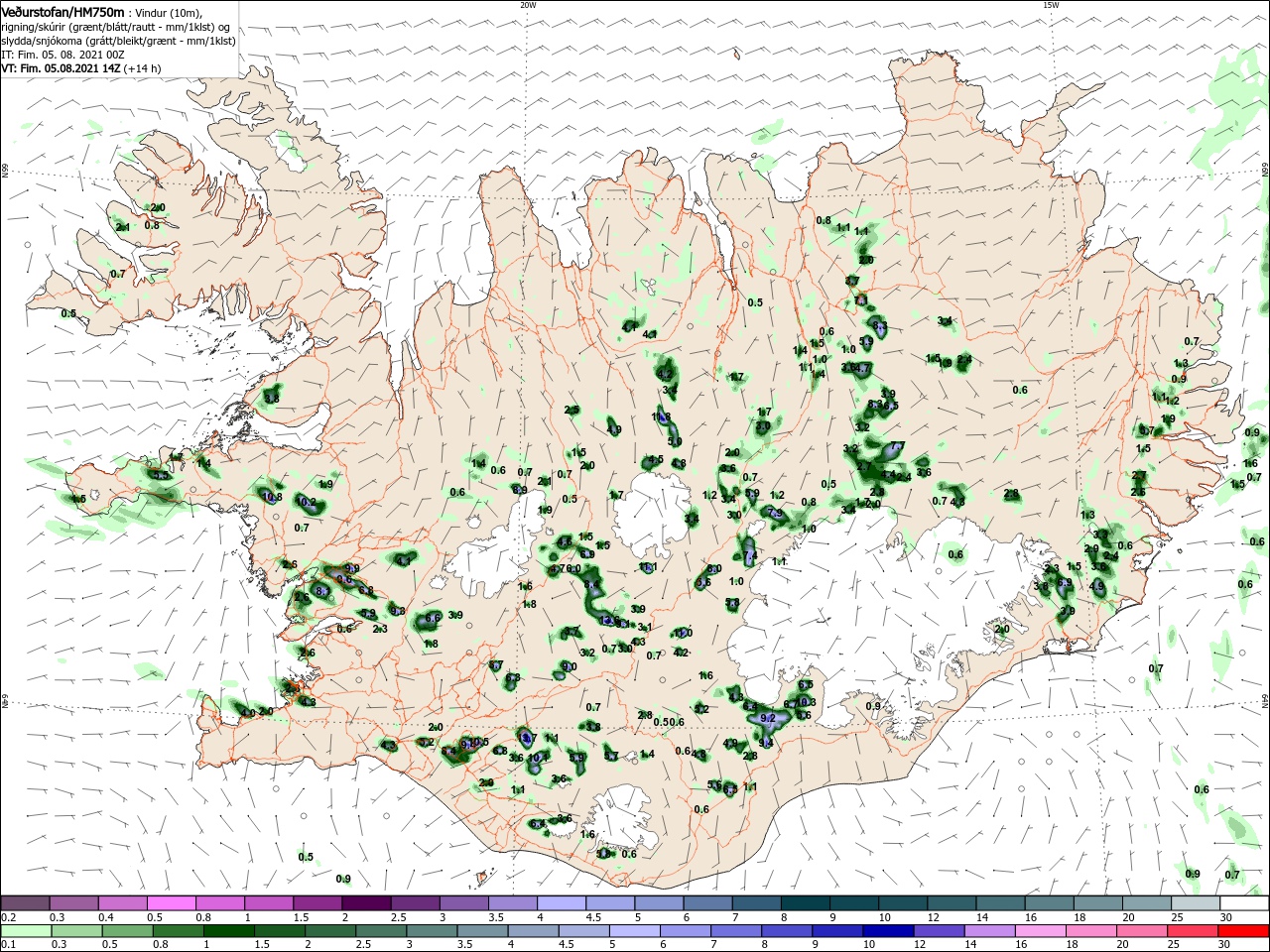The width and height of the screenshot is (1270, 952).
Task: Click the 0.2 label on the upper legend scale
Action: point(8,917)
